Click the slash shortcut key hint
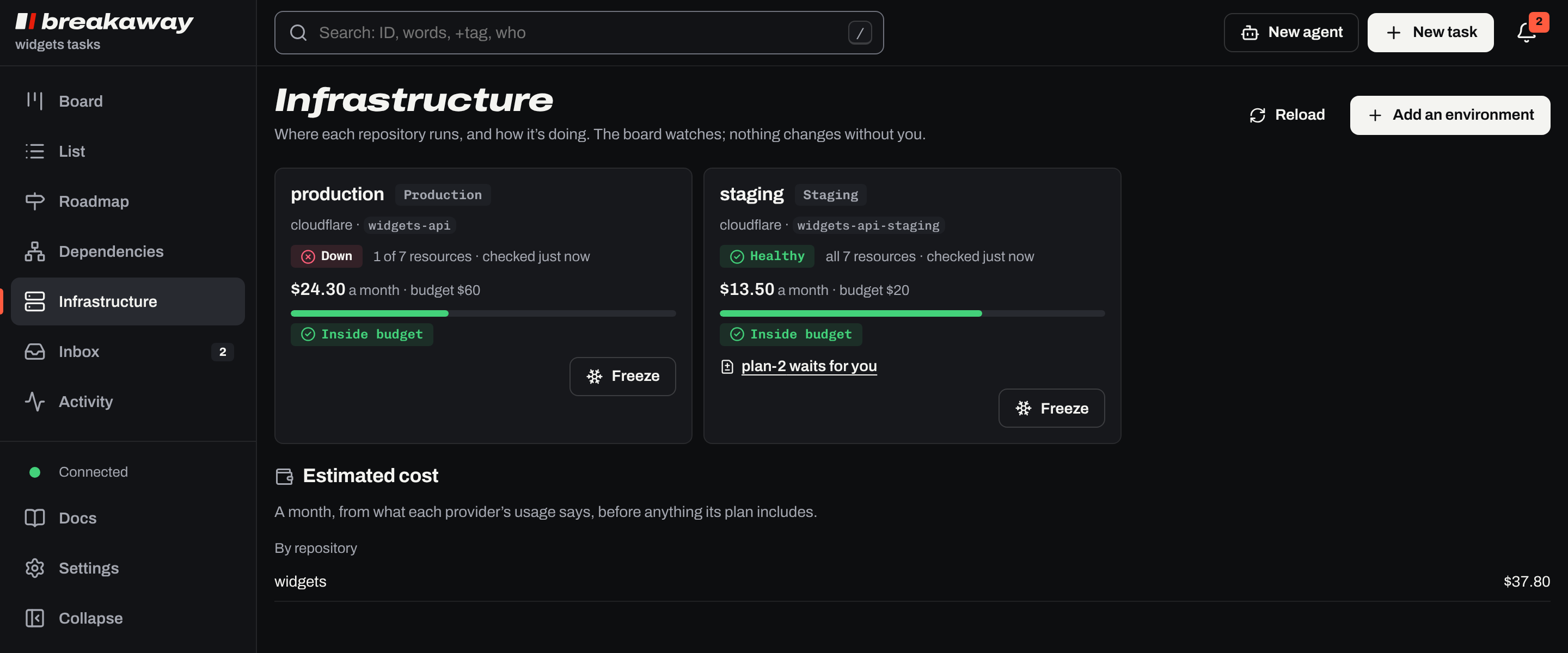1568x653 pixels. [860, 33]
